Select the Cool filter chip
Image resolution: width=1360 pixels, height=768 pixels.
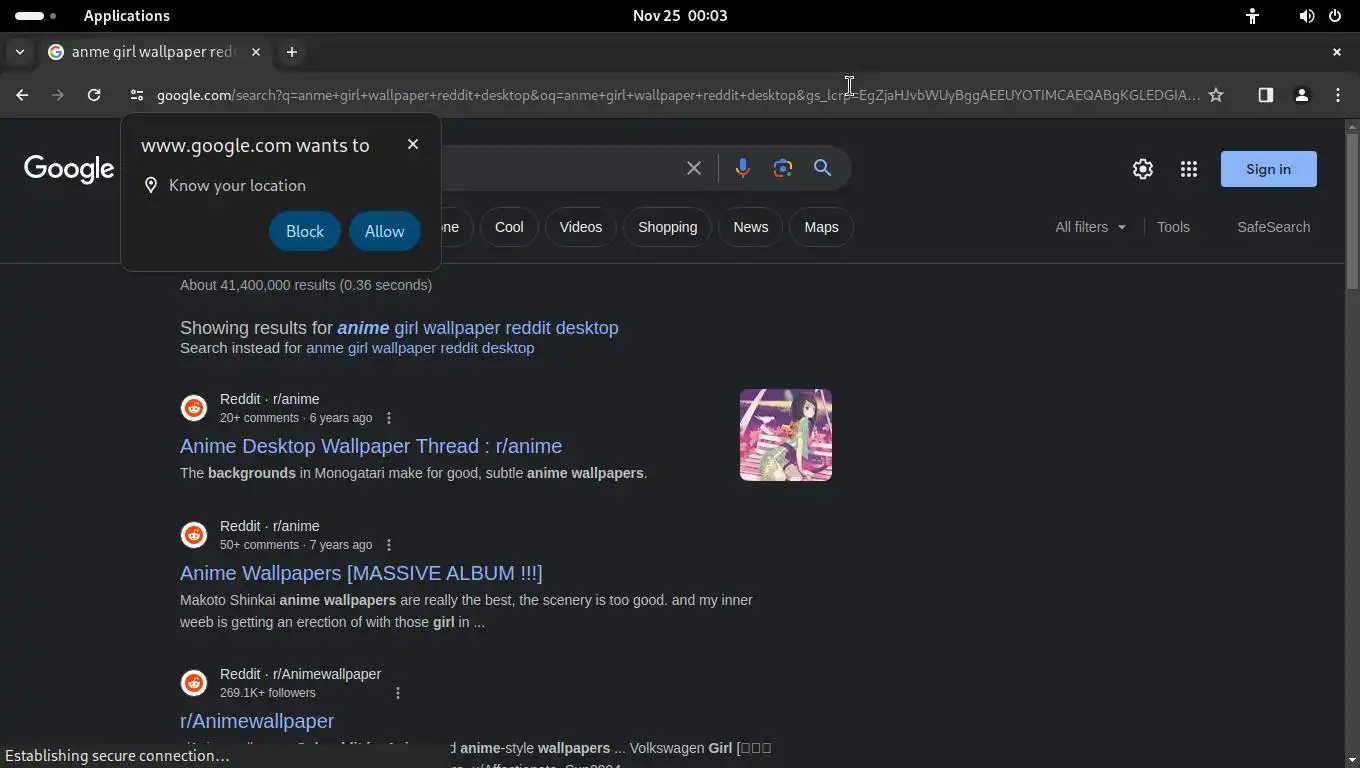[x=509, y=227]
